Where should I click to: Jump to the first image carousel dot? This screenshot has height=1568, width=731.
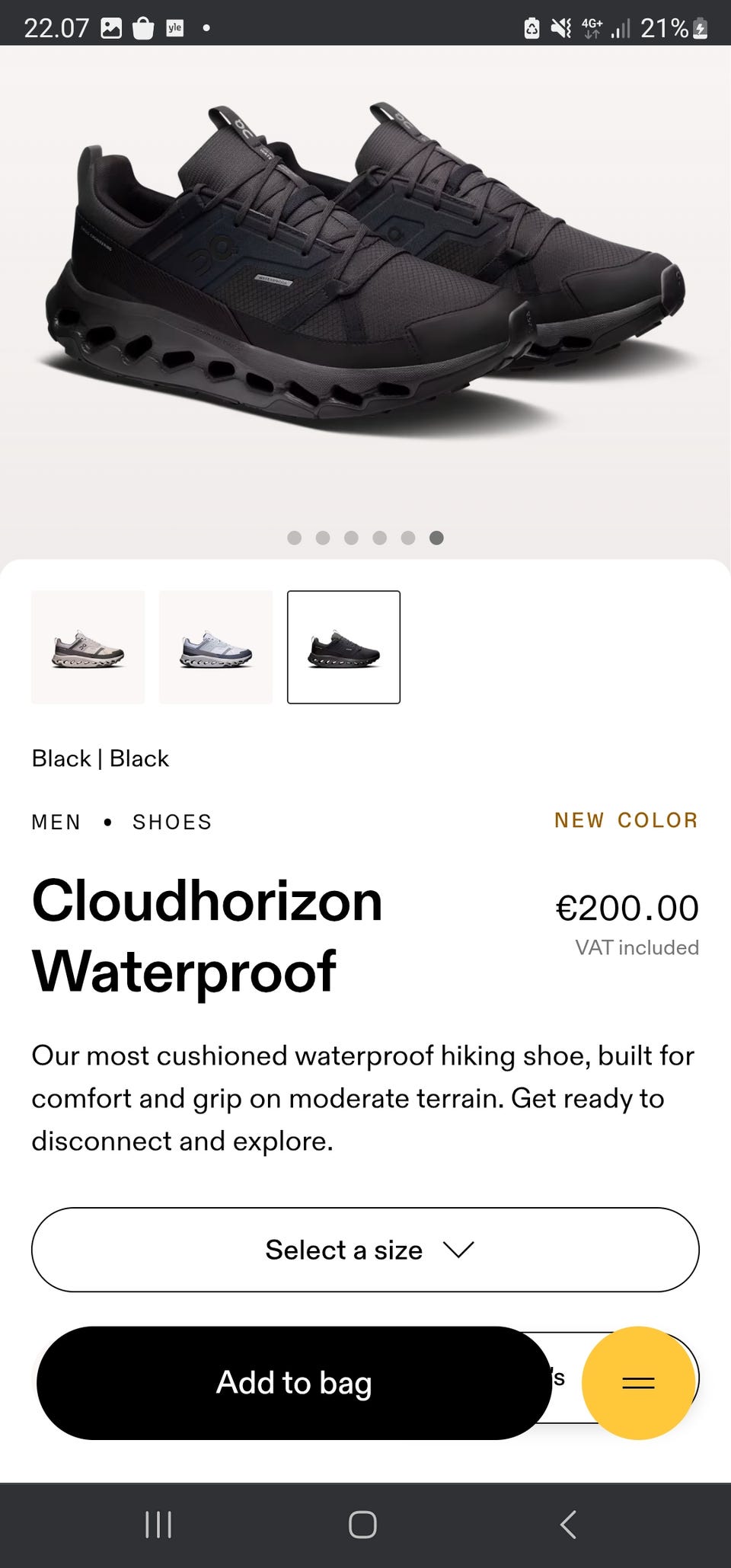(x=295, y=538)
